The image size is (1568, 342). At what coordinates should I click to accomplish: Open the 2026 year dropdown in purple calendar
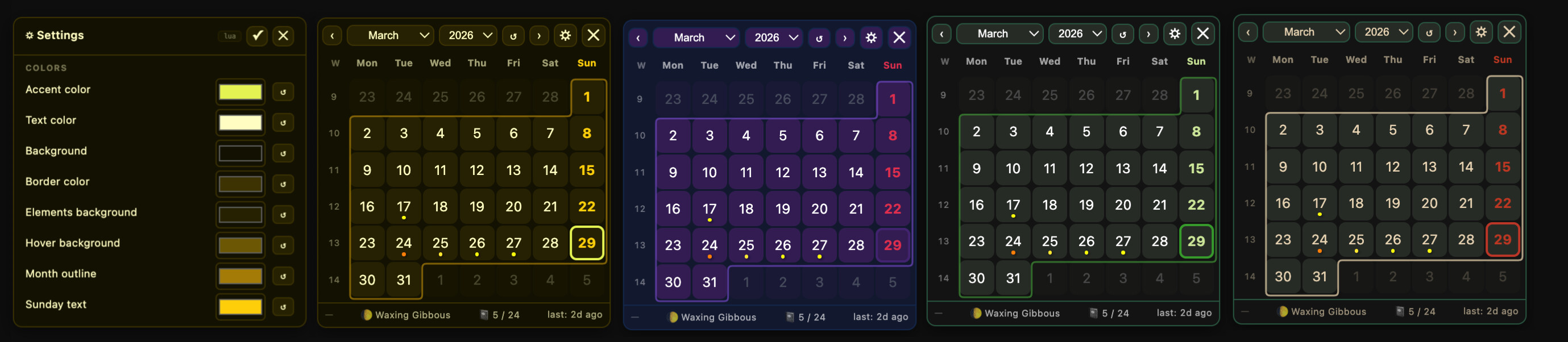point(774,37)
